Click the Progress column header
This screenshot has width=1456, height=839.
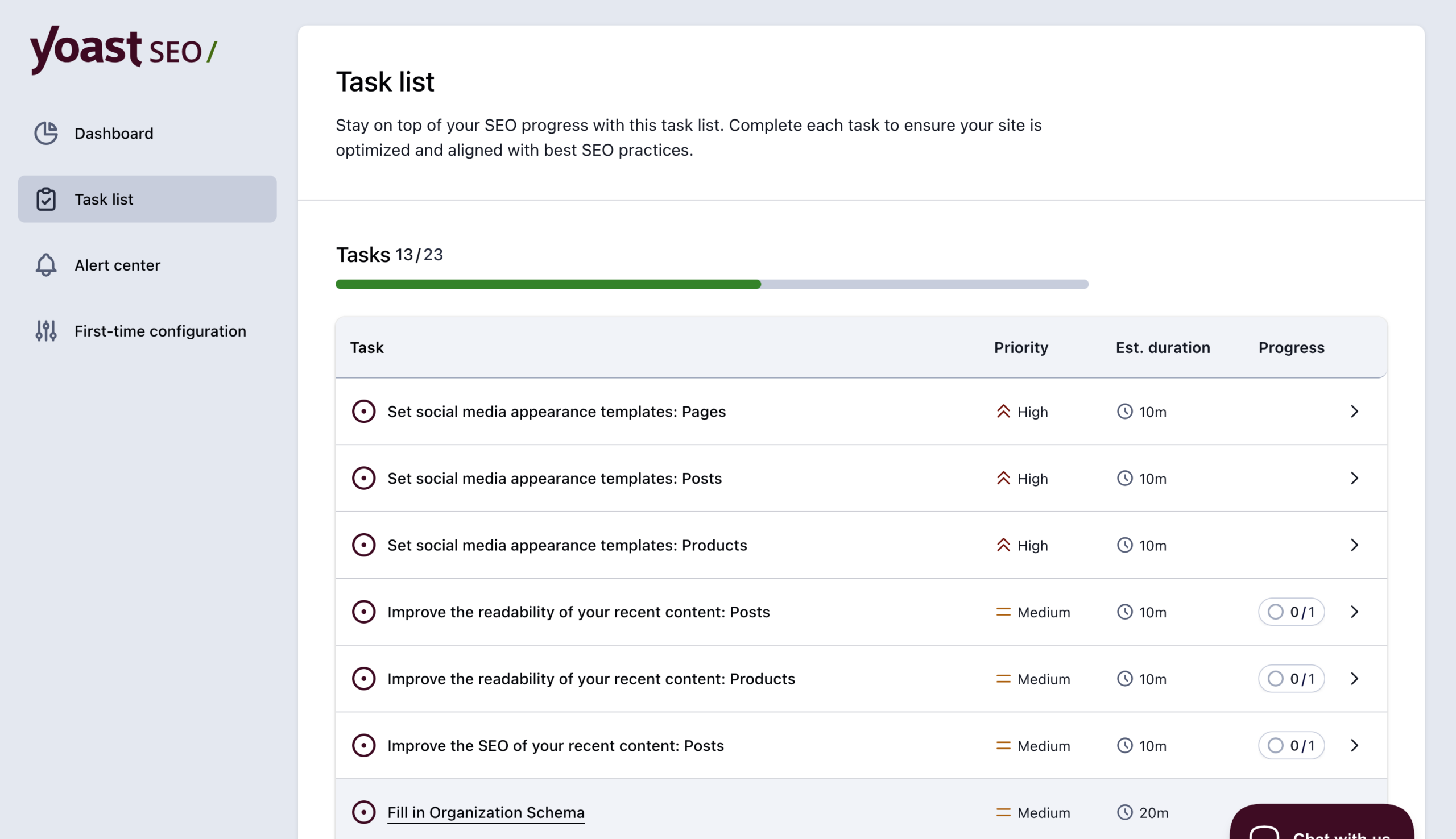(1291, 347)
